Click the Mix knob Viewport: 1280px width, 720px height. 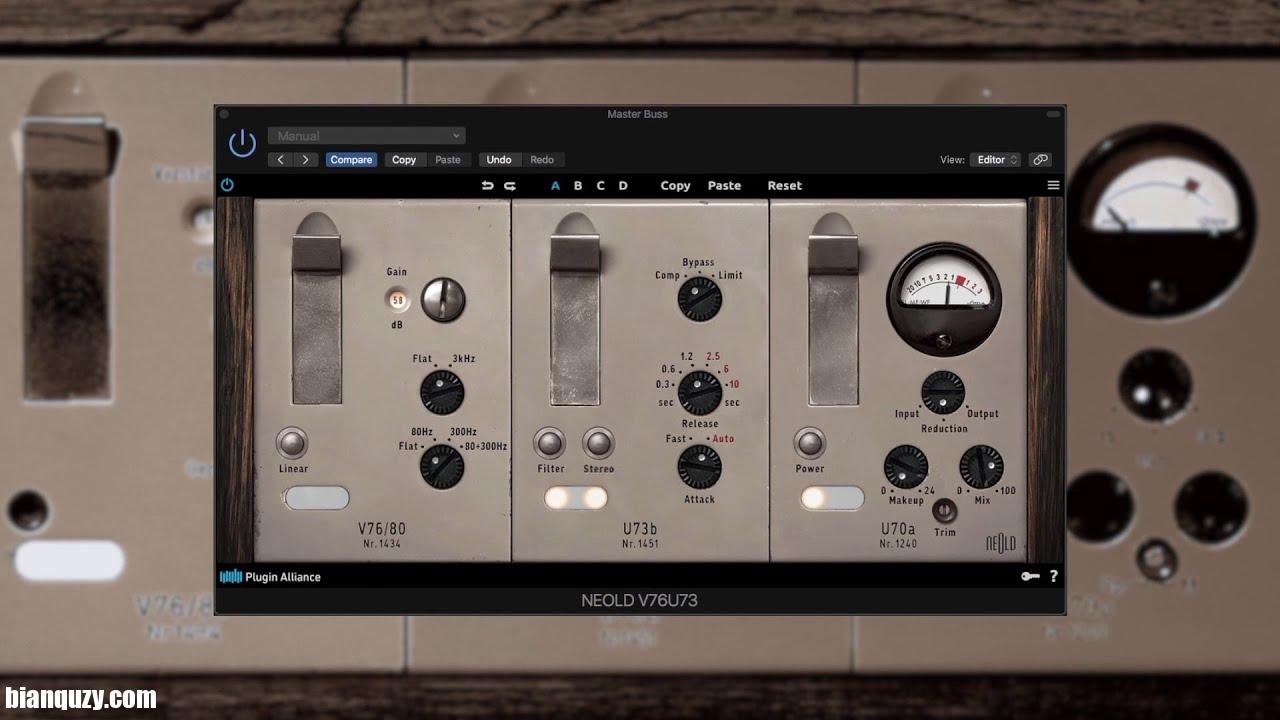pyautogui.click(x=982, y=467)
